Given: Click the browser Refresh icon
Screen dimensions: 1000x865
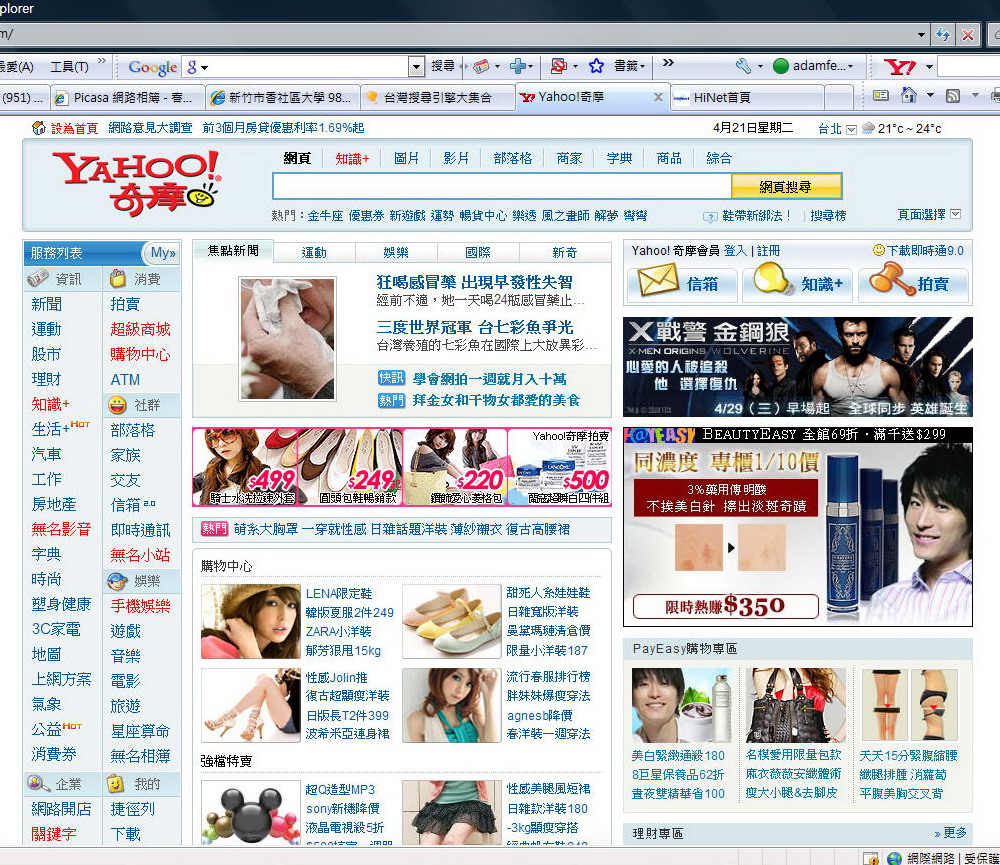Looking at the screenshot, I should click(x=943, y=34).
